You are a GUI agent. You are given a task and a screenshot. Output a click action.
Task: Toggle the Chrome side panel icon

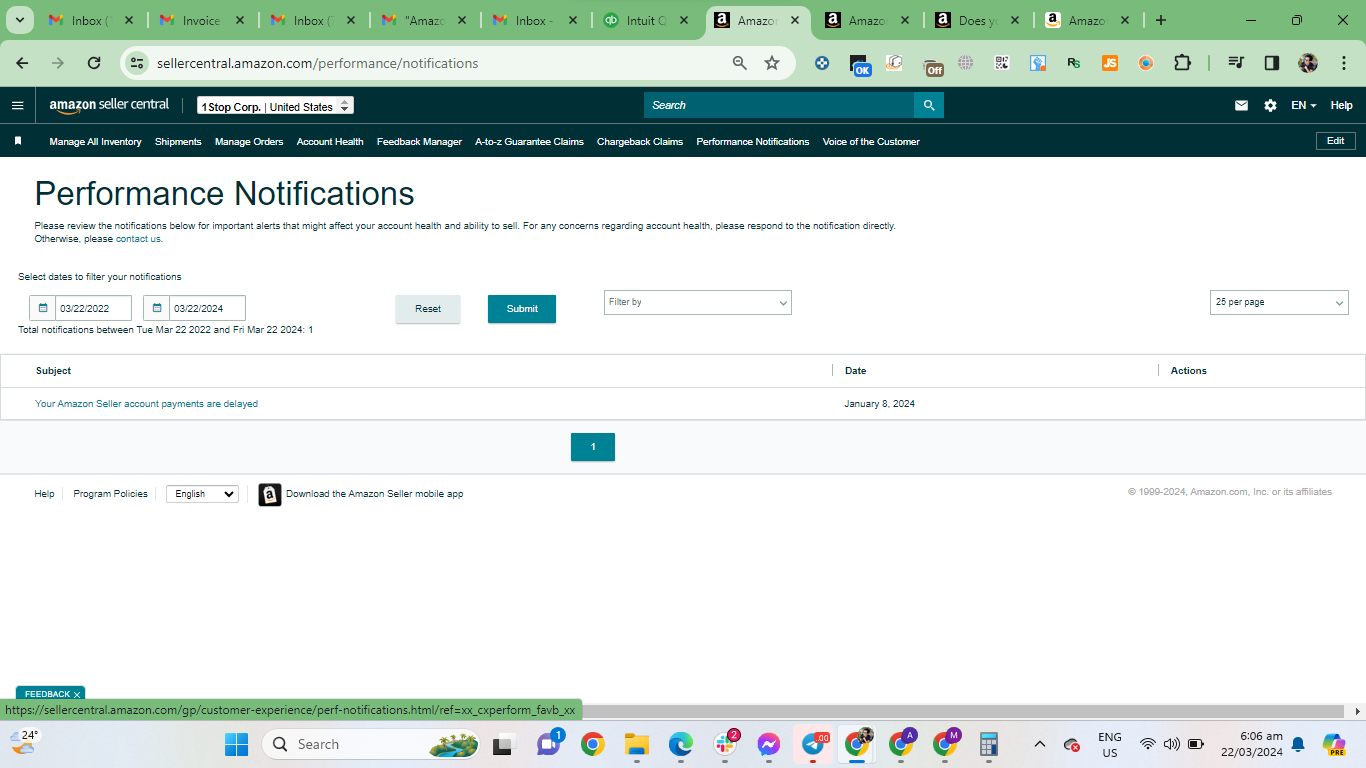coord(1272,63)
